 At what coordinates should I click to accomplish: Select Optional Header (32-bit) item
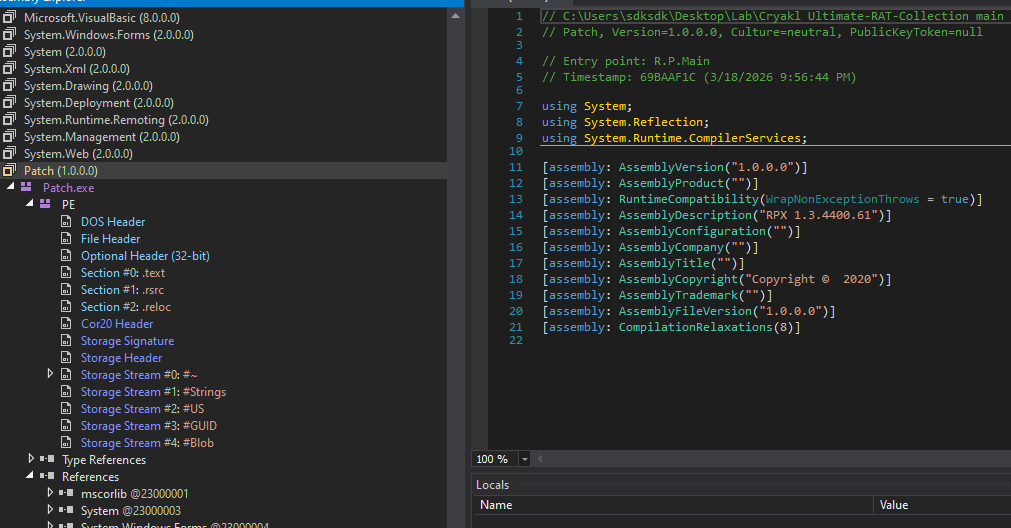click(145, 256)
